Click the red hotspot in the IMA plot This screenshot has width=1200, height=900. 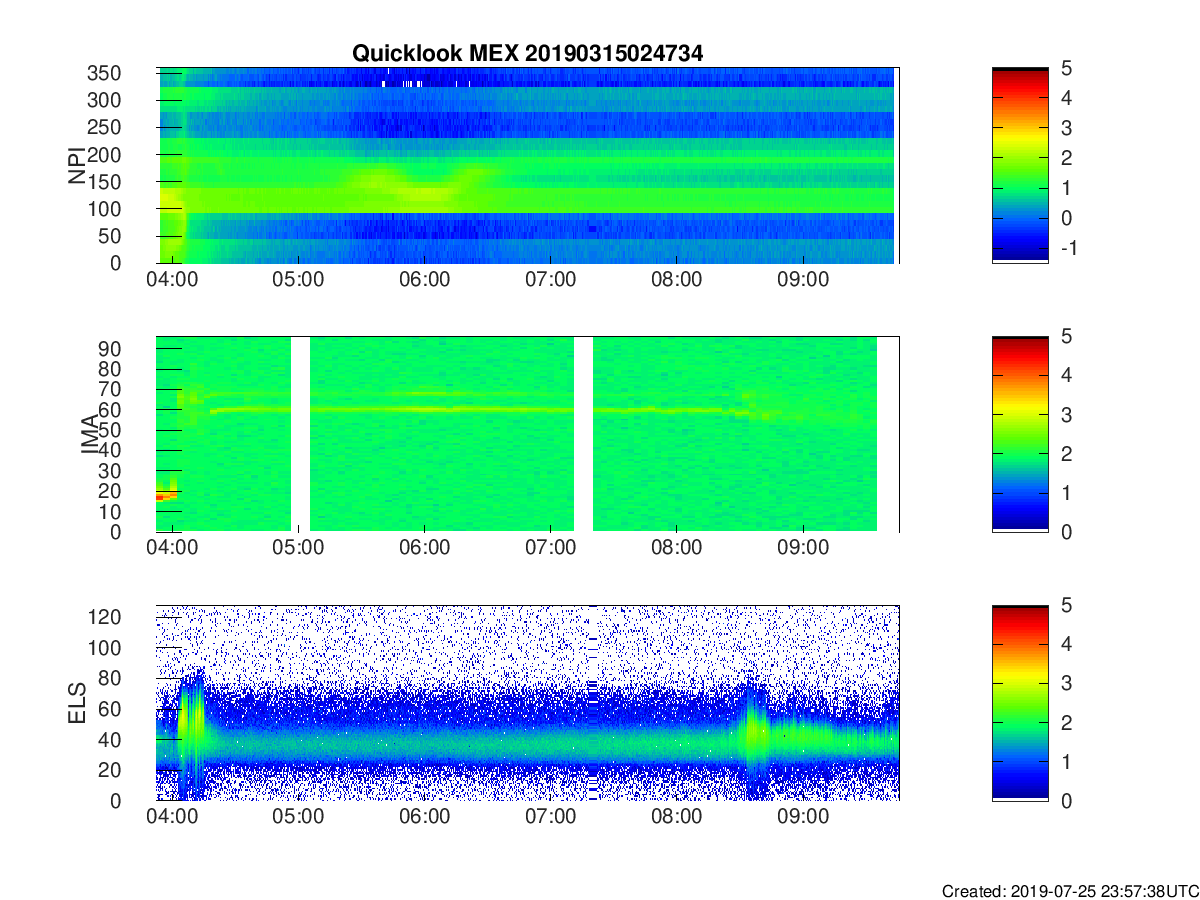pyautogui.click(x=165, y=496)
